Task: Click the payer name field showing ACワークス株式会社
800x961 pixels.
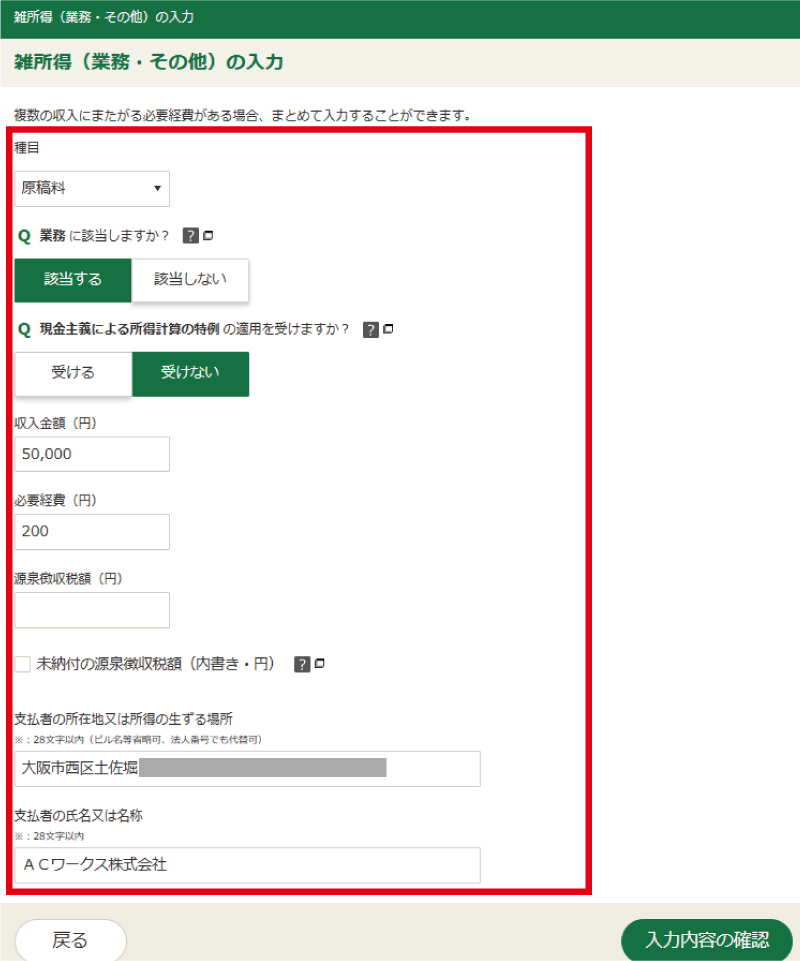Action: (x=246, y=865)
